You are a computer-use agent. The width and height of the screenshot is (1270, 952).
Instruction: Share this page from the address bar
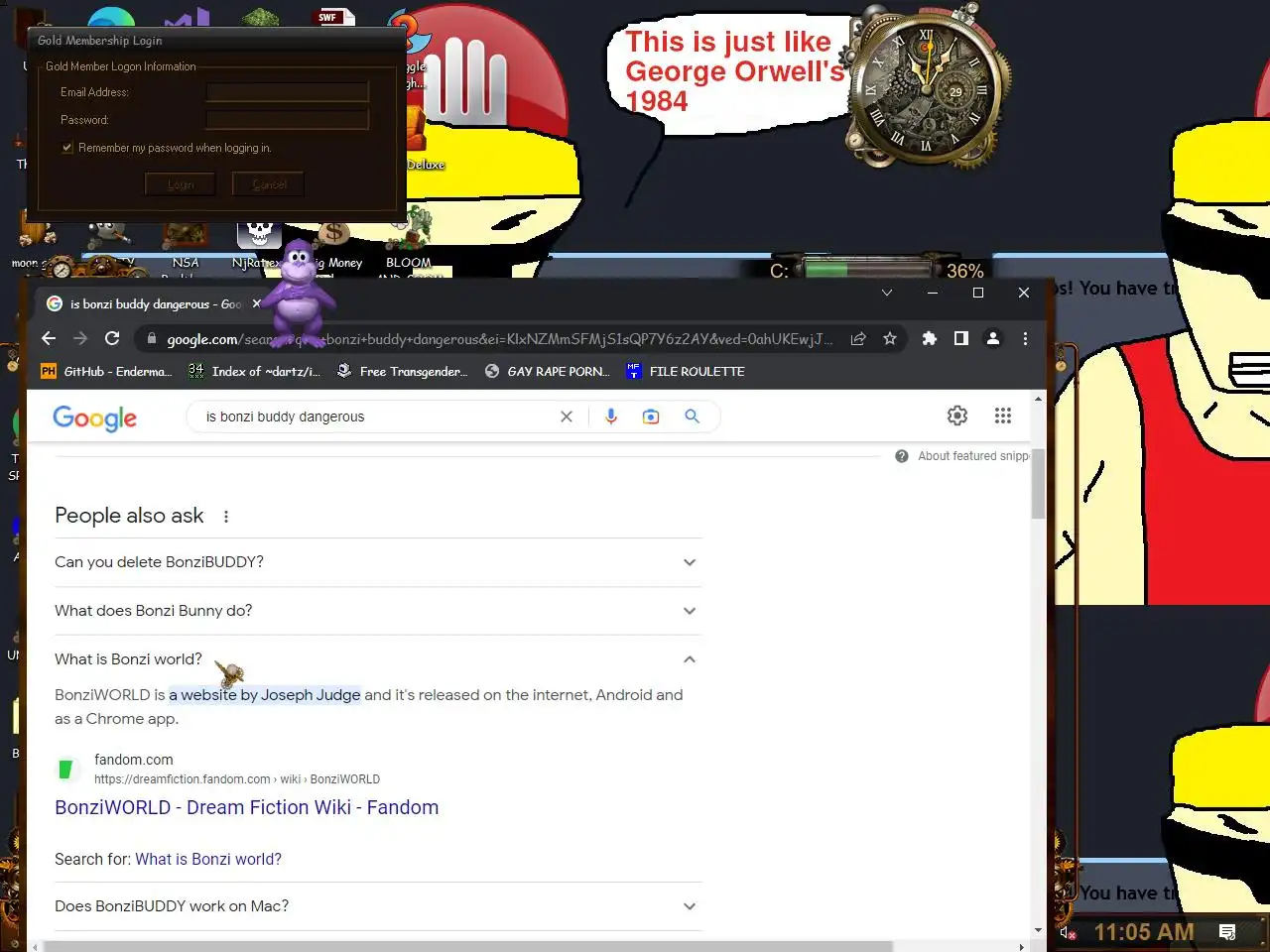pos(858,338)
